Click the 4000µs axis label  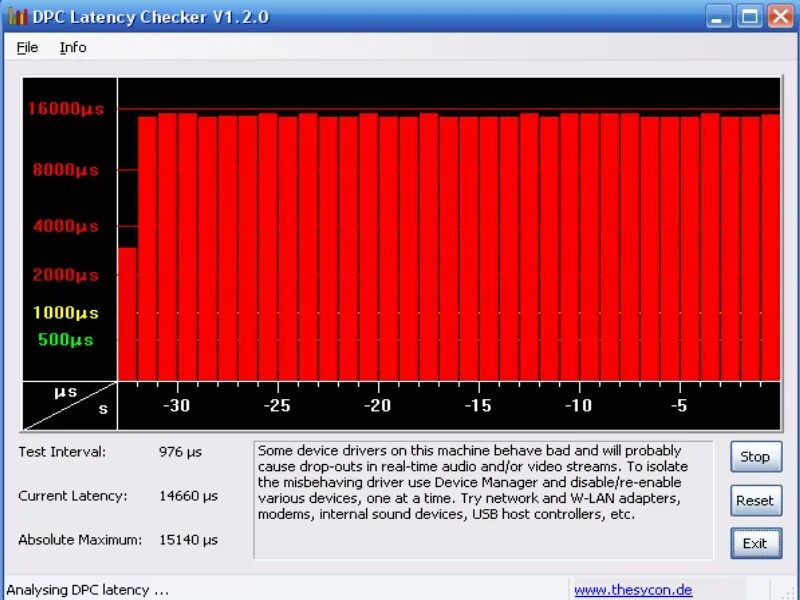click(66, 226)
